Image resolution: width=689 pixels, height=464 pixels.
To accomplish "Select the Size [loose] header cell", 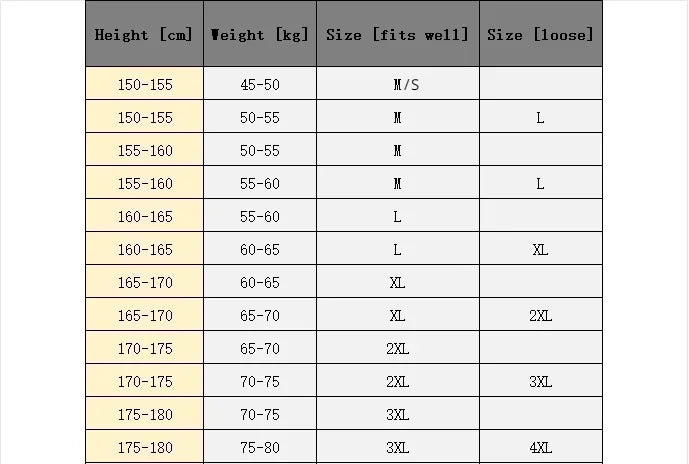I will click(541, 34).
